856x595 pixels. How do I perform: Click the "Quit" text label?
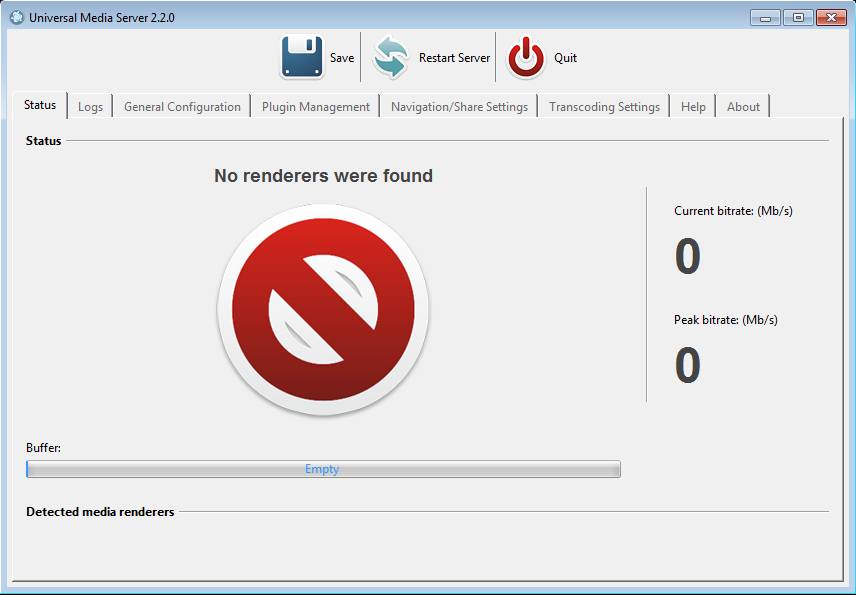tap(565, 58)
